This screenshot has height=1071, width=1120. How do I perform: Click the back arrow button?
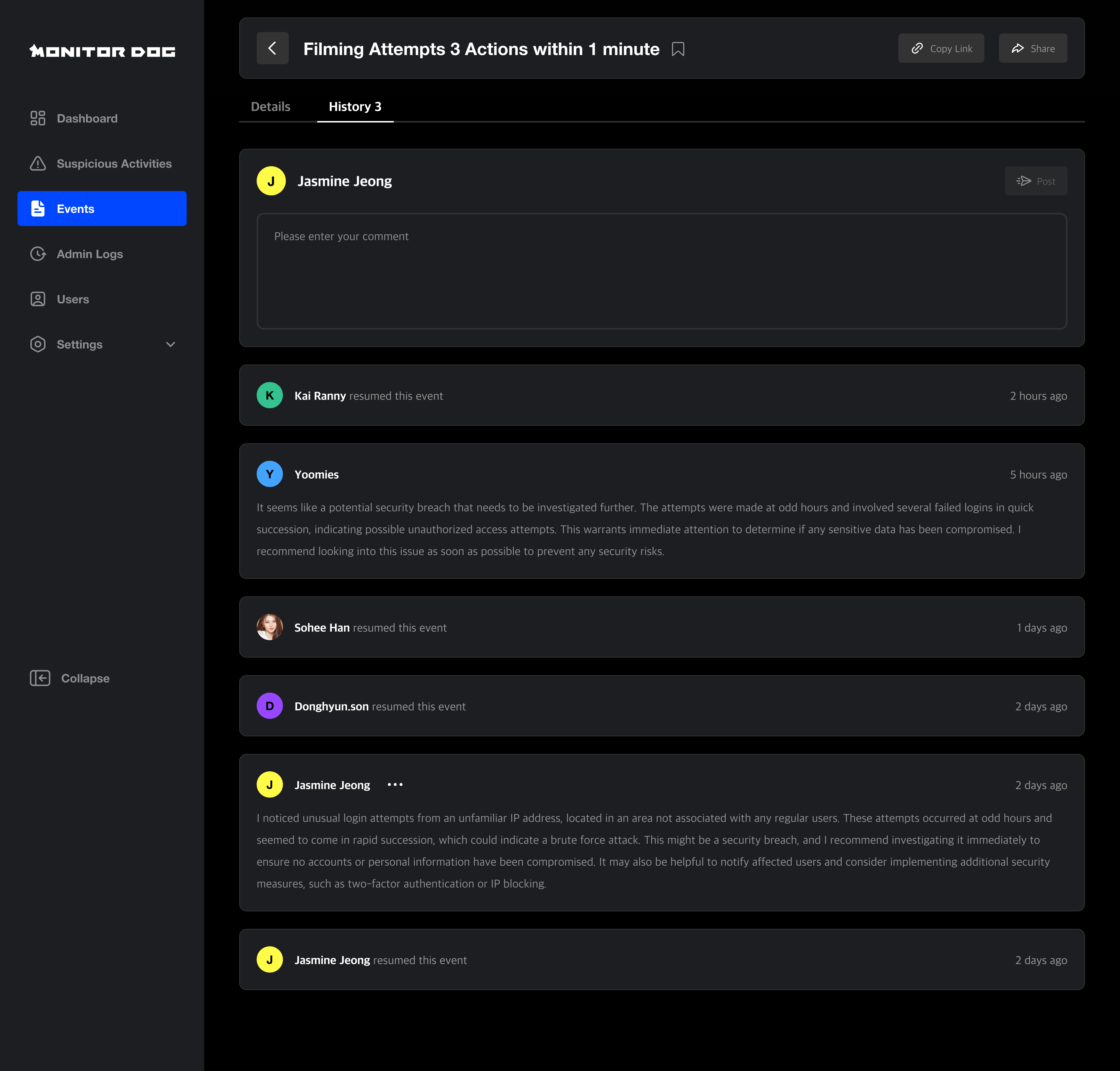tap(272, 48)
